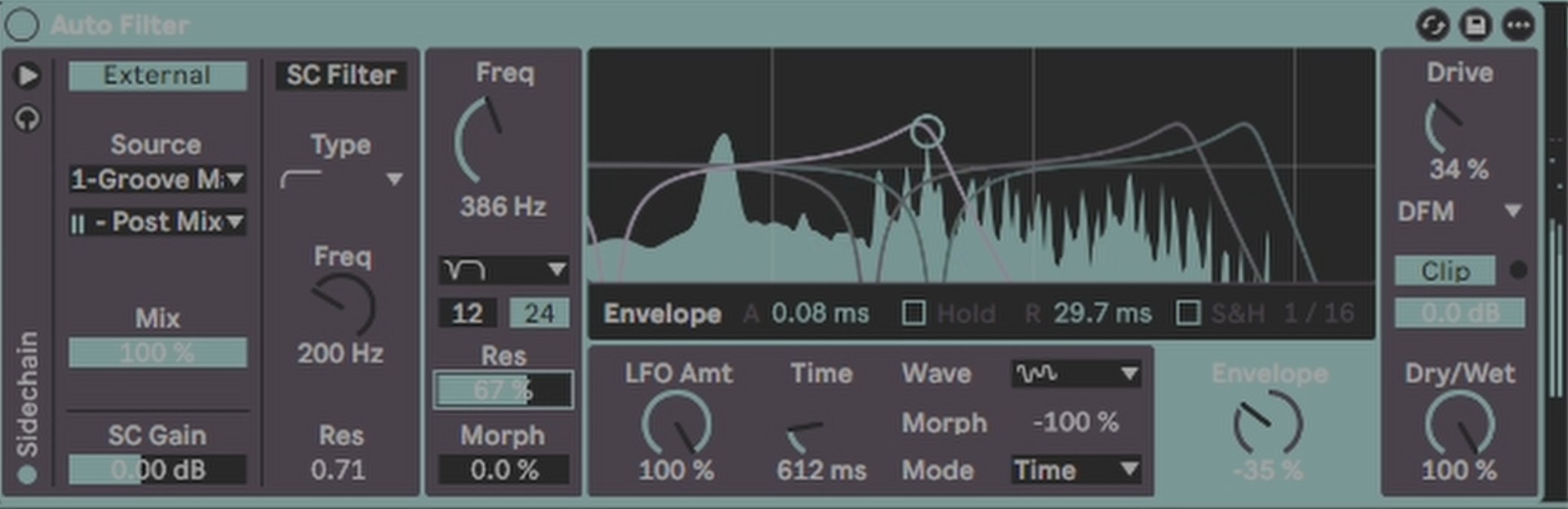Toggle the Auto Filter device activator
The height and width of the screenshot is (509, 1568).
point(22,25)
